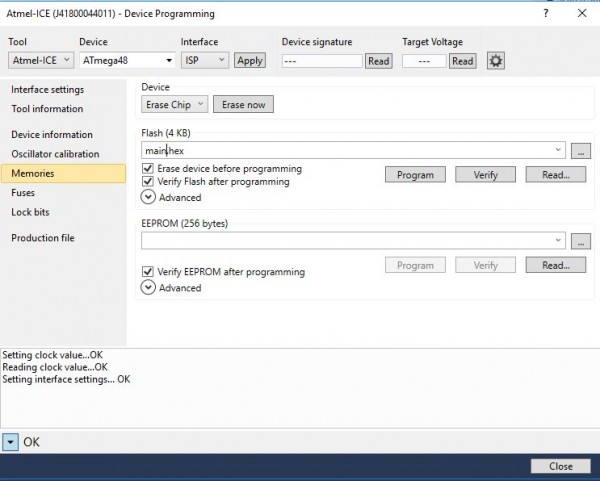Uncheck Verify EEPROM after programming
Viewport: 600px width, 481px height.
[x=149, y=272]
